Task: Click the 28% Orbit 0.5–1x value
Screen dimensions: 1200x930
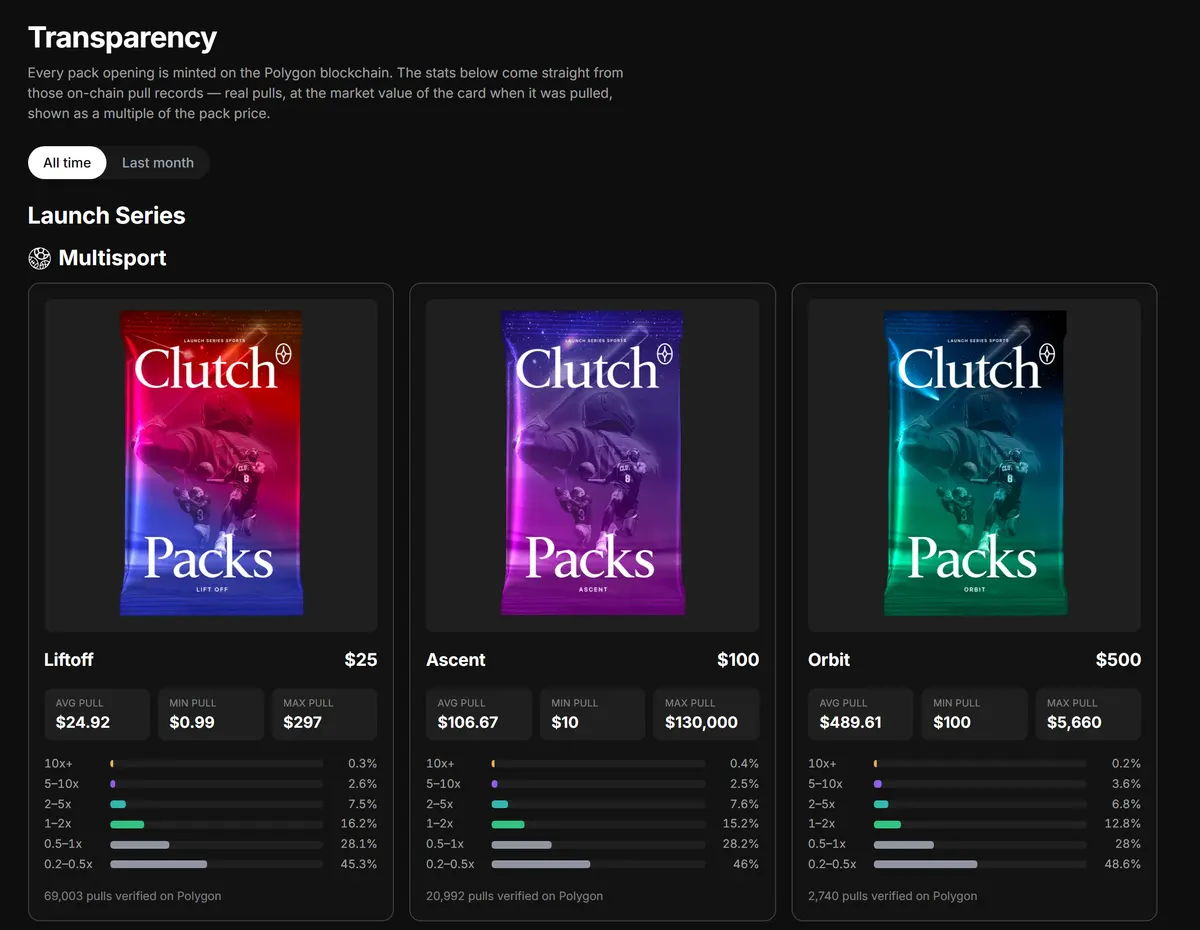Action: click(x=1130, y=844)
